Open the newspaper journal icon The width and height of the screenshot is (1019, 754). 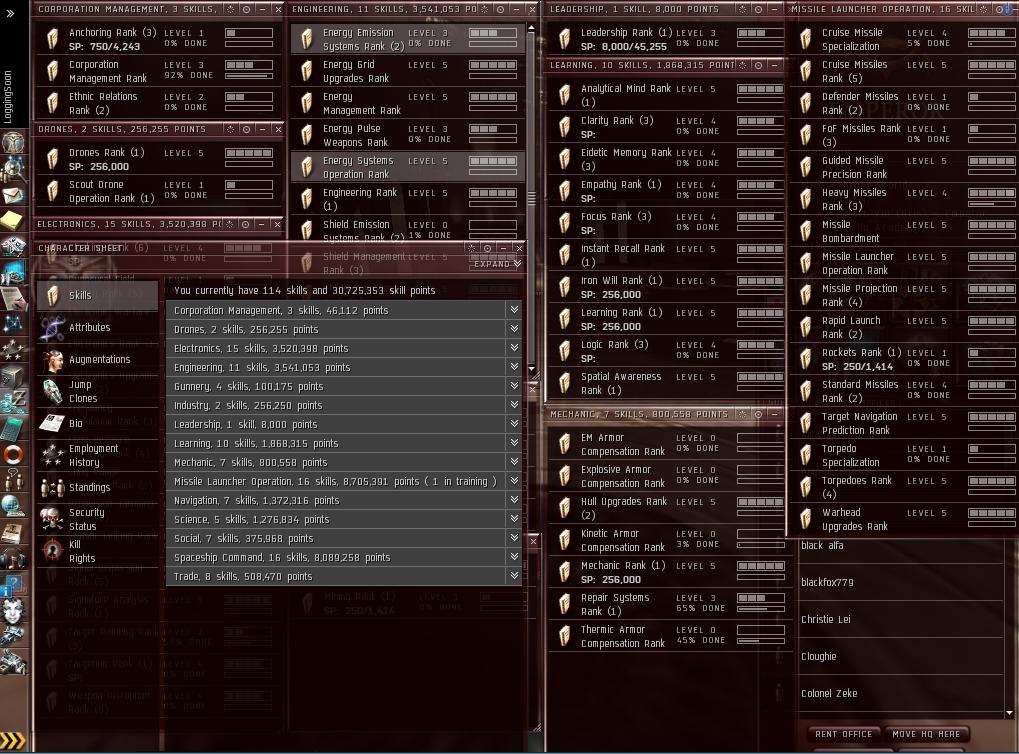coord(13,533)
